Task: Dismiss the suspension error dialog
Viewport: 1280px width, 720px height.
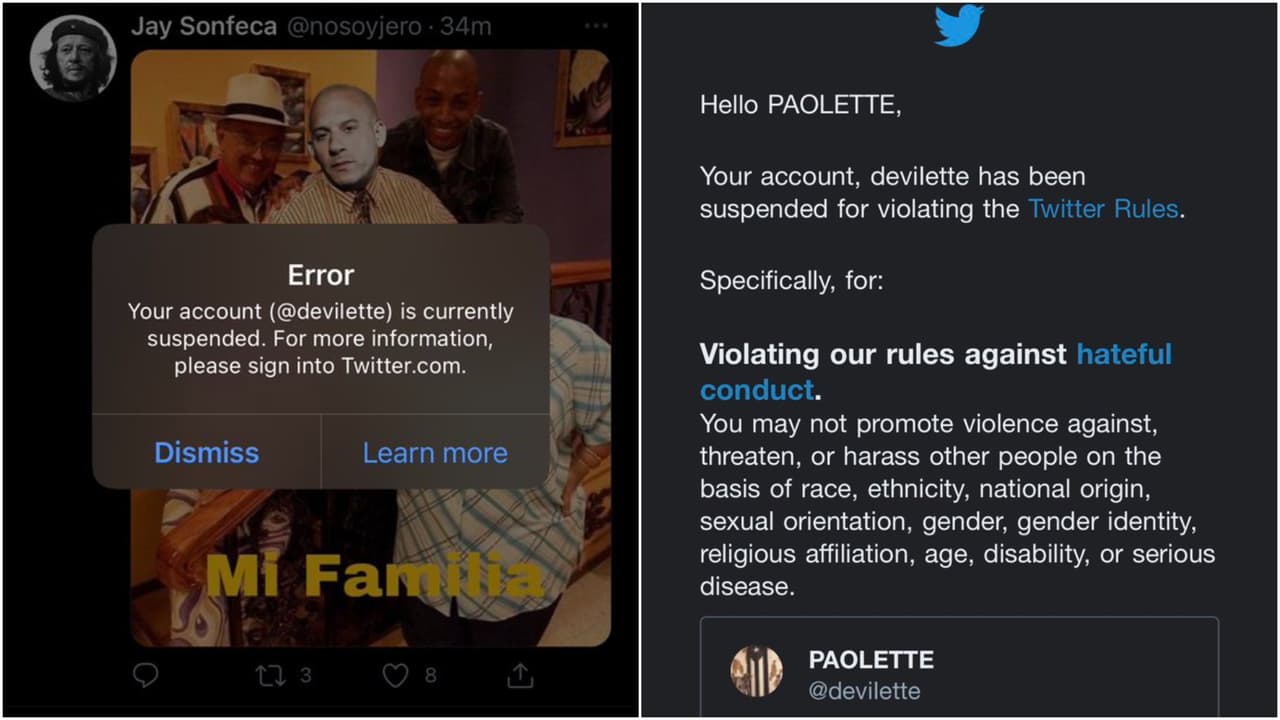Action: tap(206, 453)
